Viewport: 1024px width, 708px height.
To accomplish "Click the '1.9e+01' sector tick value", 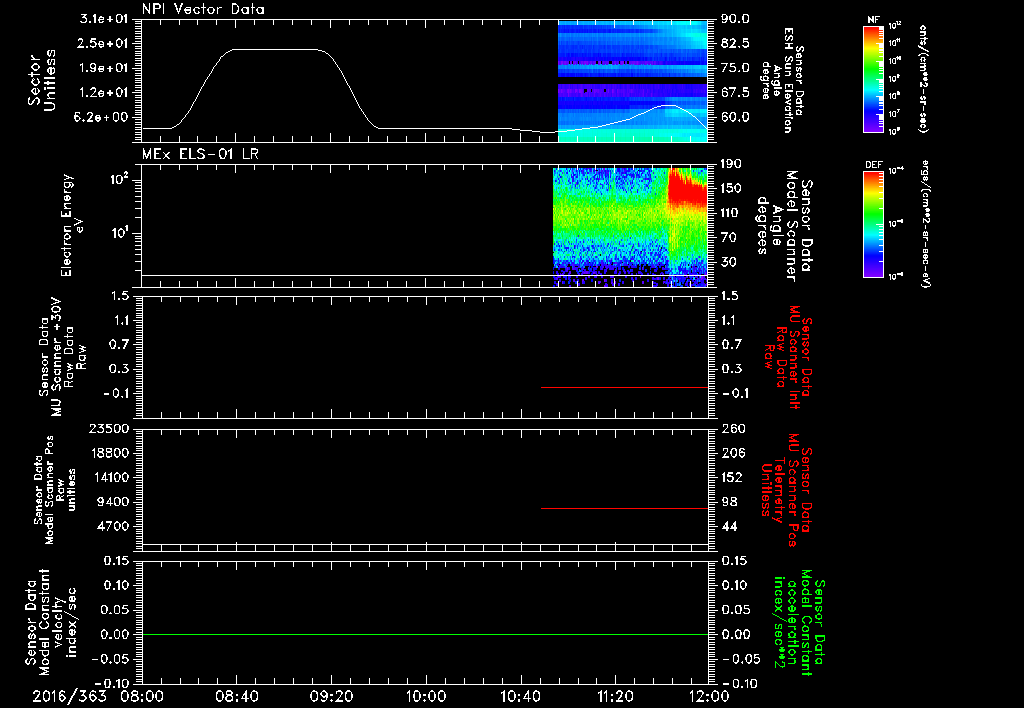I will (104, 68).
